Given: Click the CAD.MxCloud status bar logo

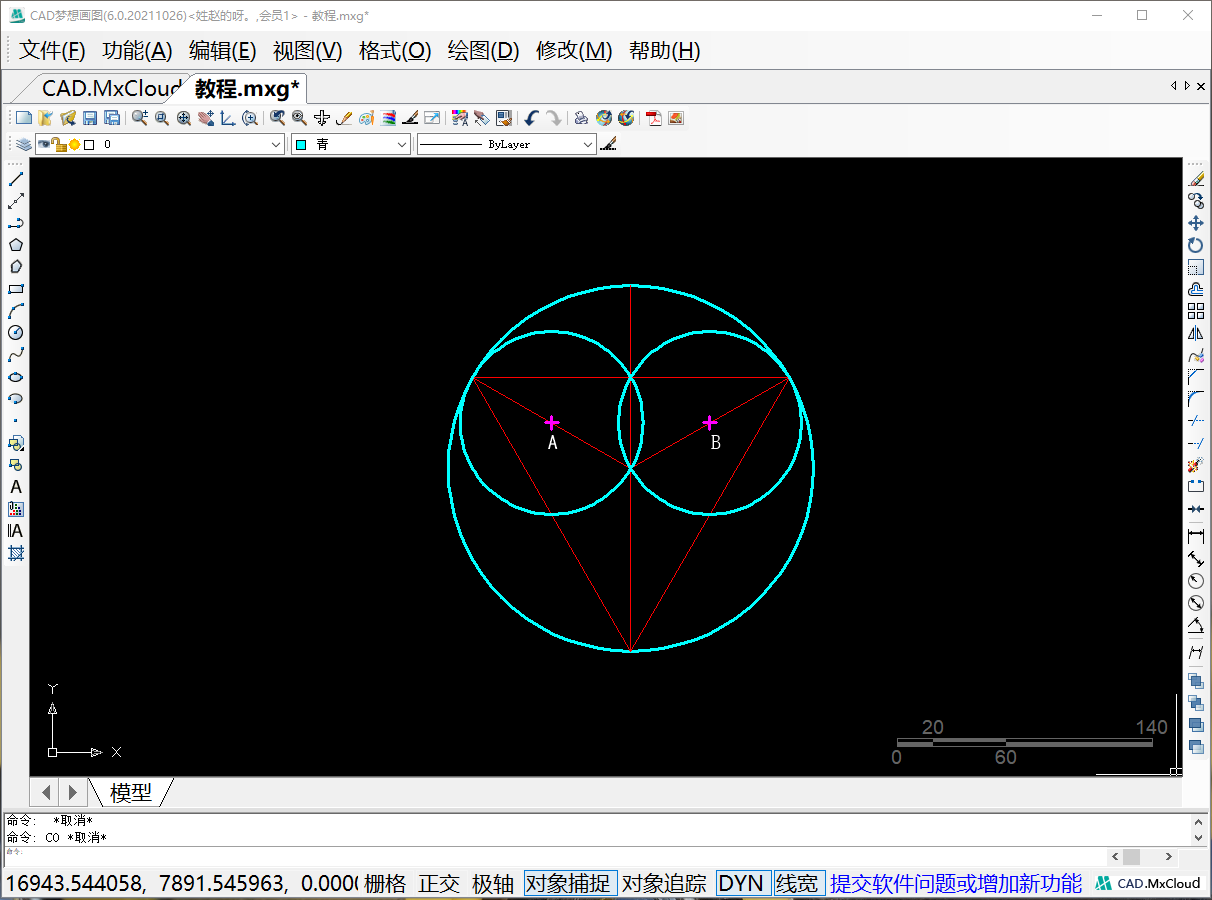Looking at the screenshot, I should [x=1148, y=883].
